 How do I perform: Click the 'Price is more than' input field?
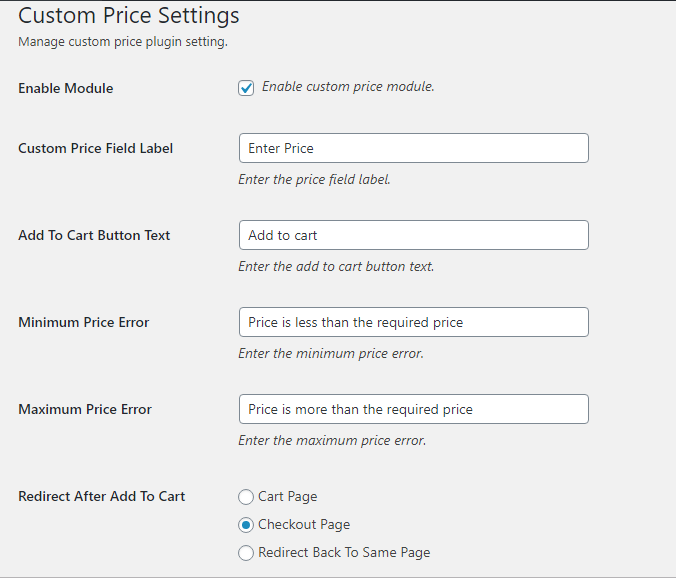click(413, 409)
